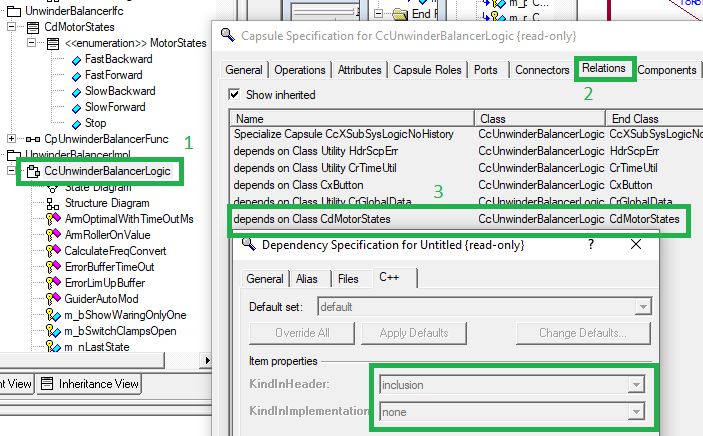The width and height of the screenshot is (703, 436).
Task: Select depends on Class CxButton row
Action: (x=467, y=185)
